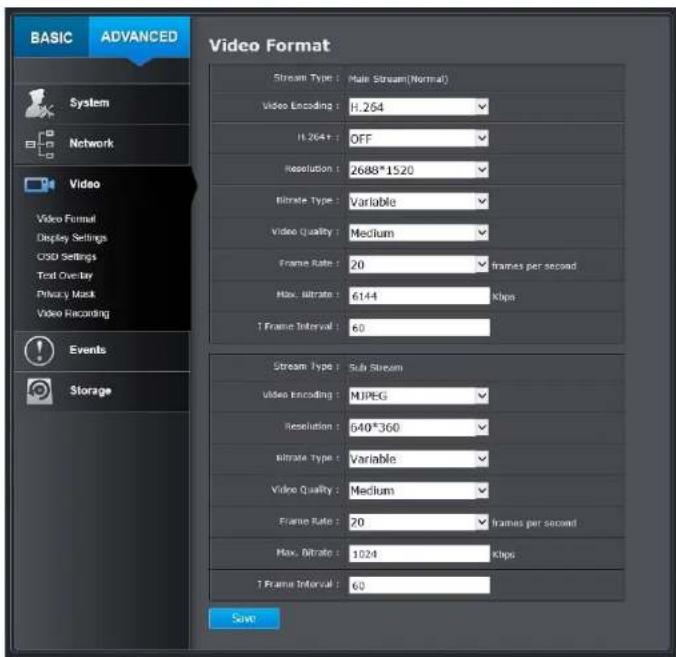Open Video Format submenu link
This screenshot has height=657, width=676.
point(66,219)
